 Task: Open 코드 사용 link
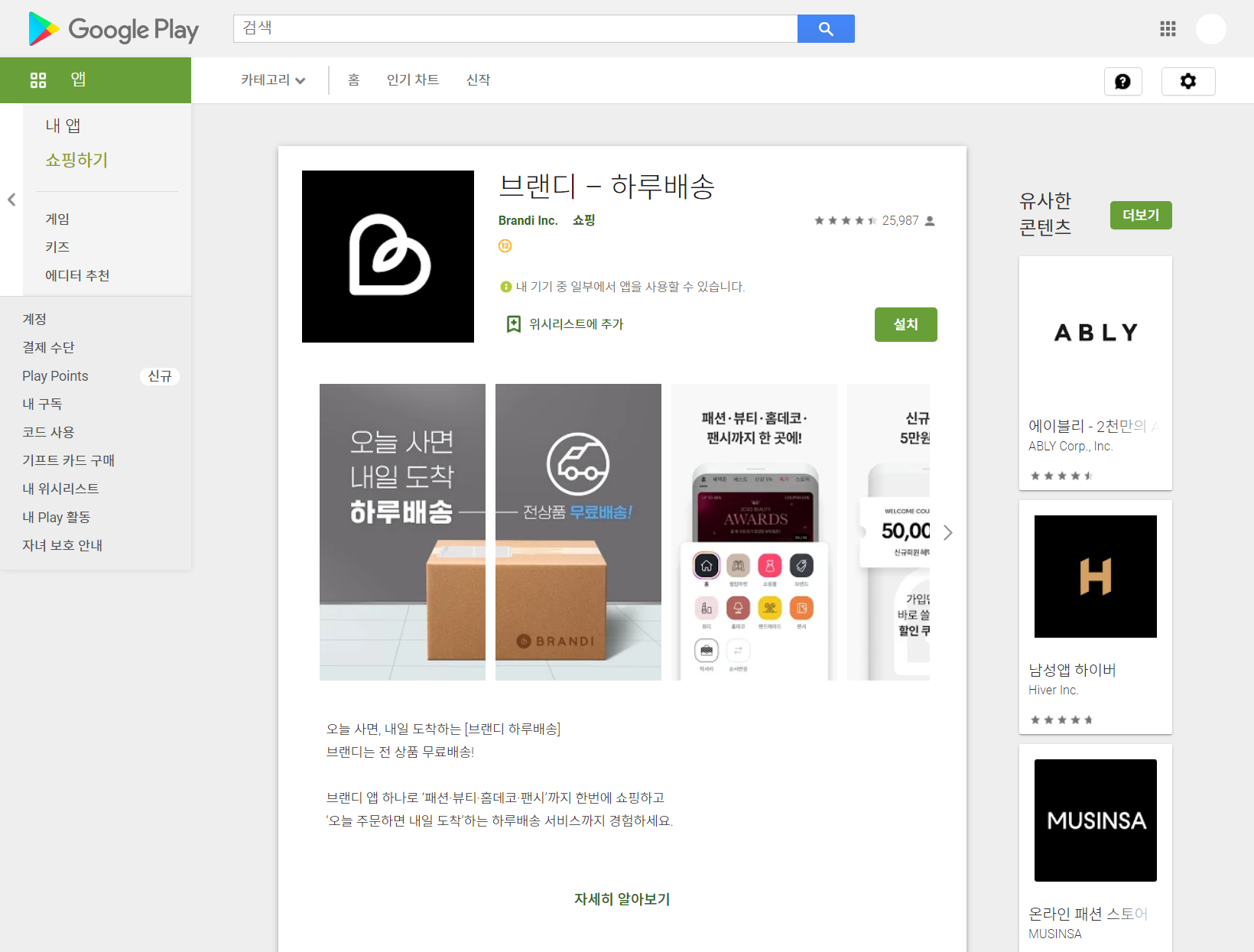[x=48, y=432]
